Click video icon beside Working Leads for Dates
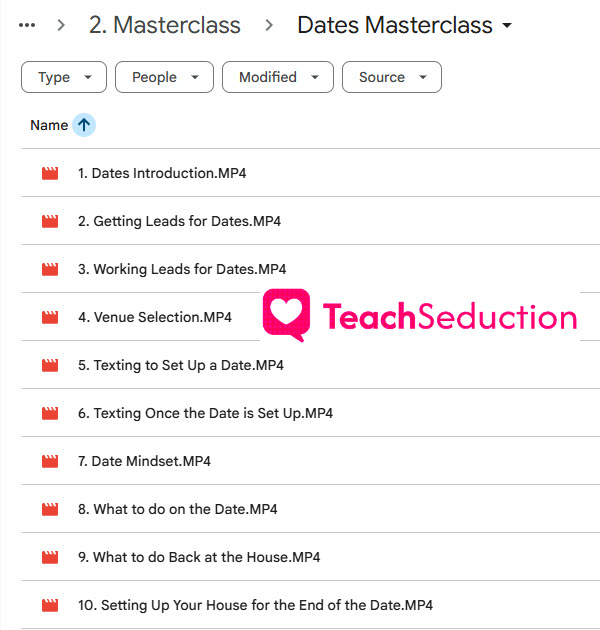This screenshot has width=600, height=630. (x=50, y=269)
